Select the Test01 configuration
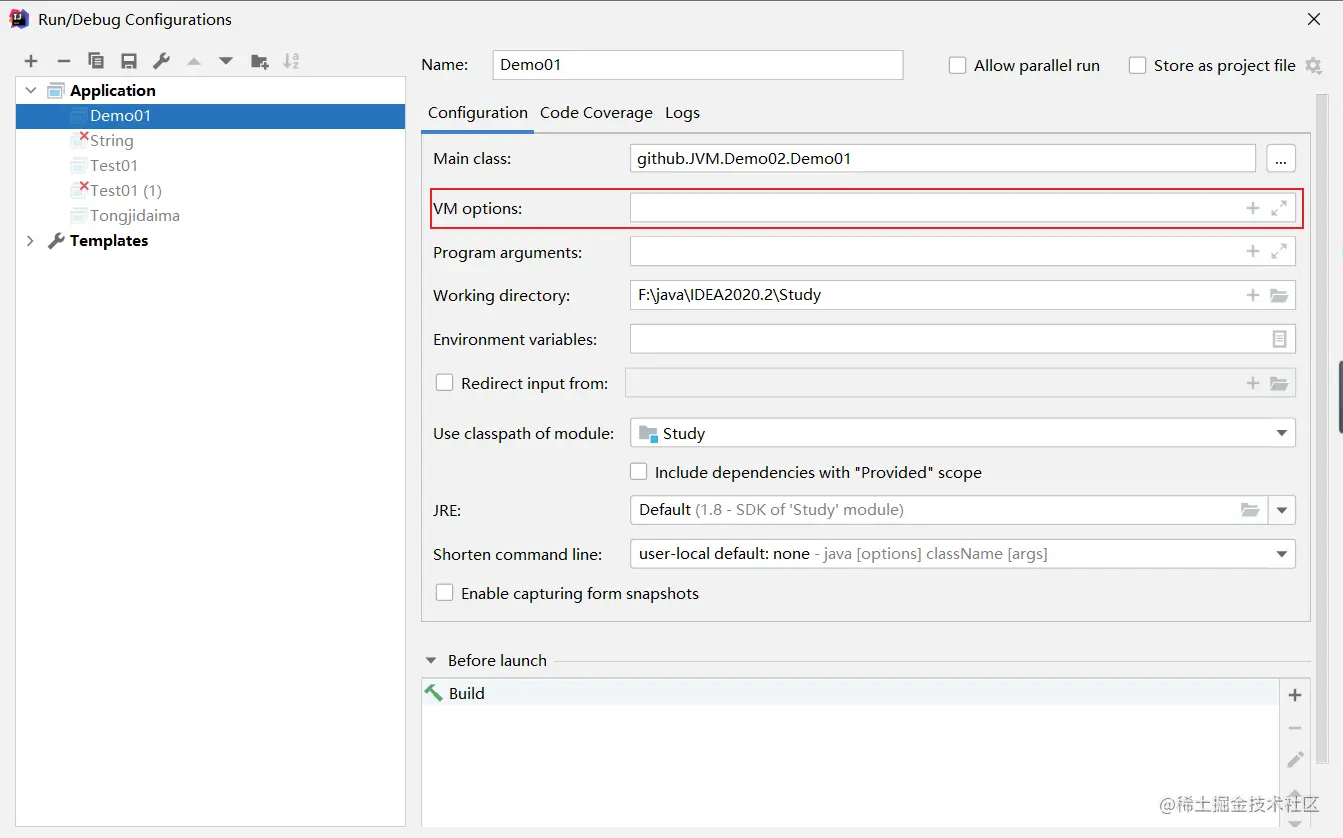 (210, 166)
